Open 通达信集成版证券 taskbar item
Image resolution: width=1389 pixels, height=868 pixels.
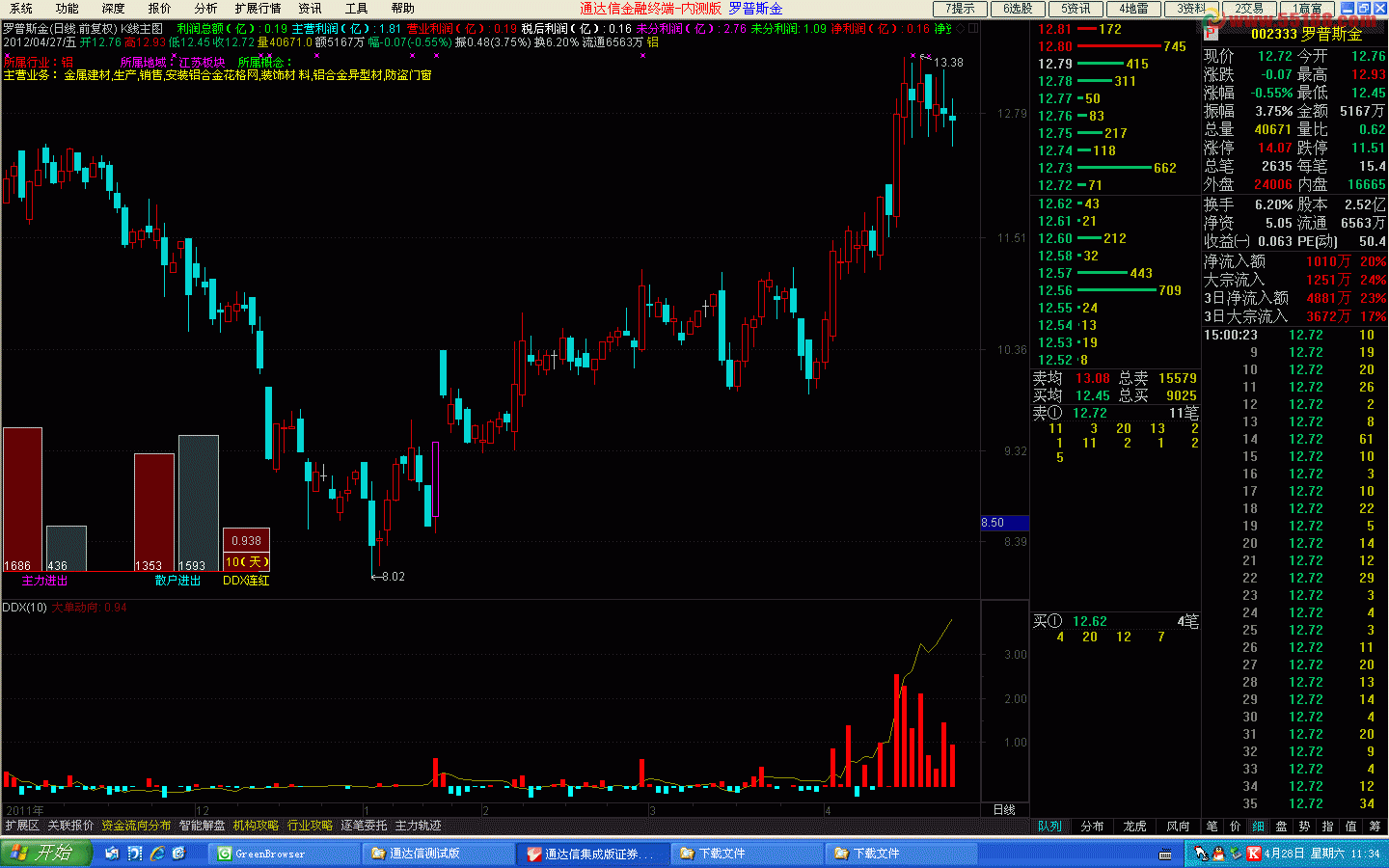[x=592, y=854]
